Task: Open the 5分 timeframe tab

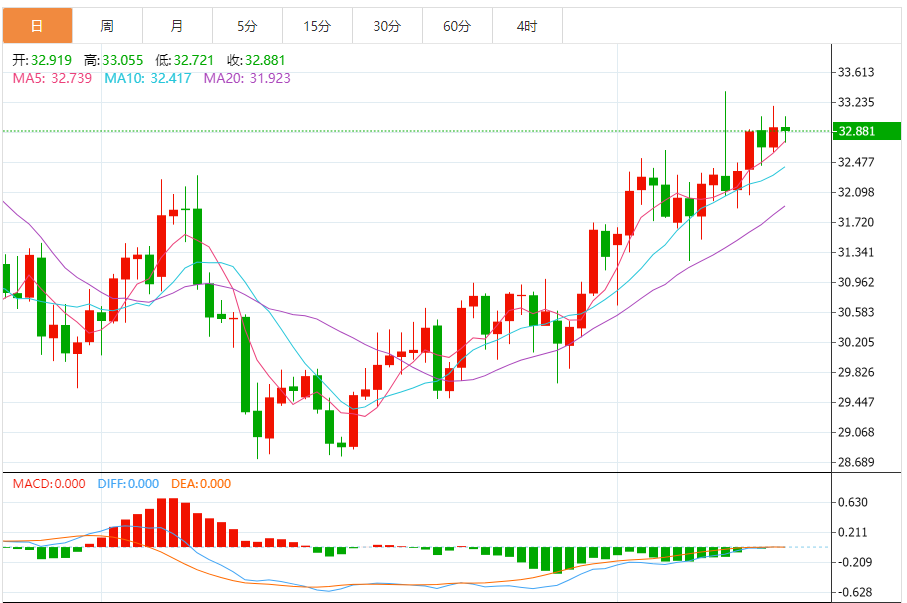Action: (248, 26)
